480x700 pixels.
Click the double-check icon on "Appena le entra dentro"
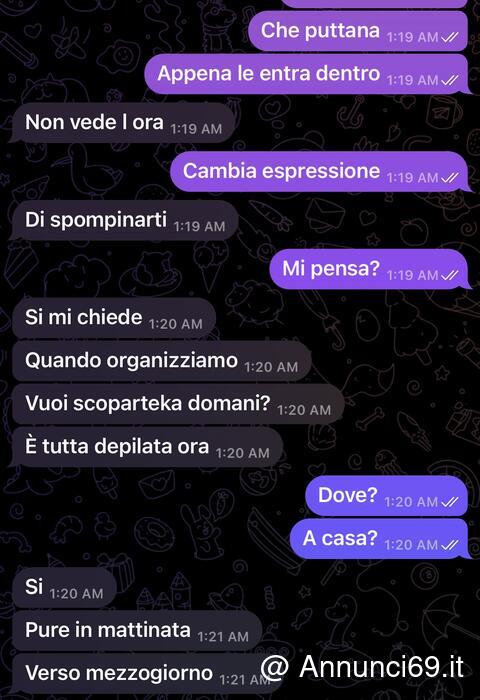coord(450,80)
